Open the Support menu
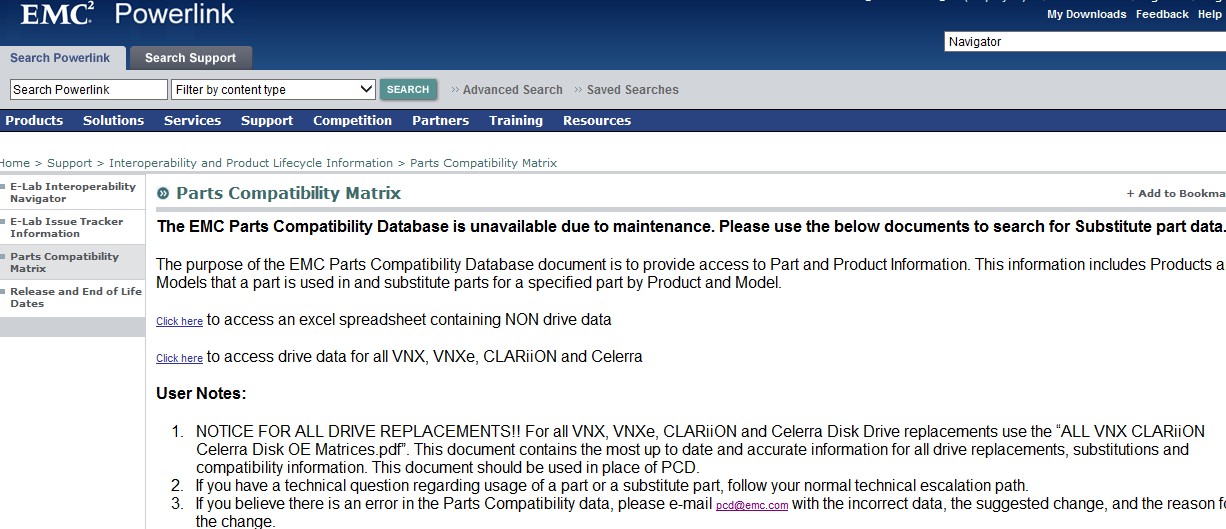 click(267, 121)
